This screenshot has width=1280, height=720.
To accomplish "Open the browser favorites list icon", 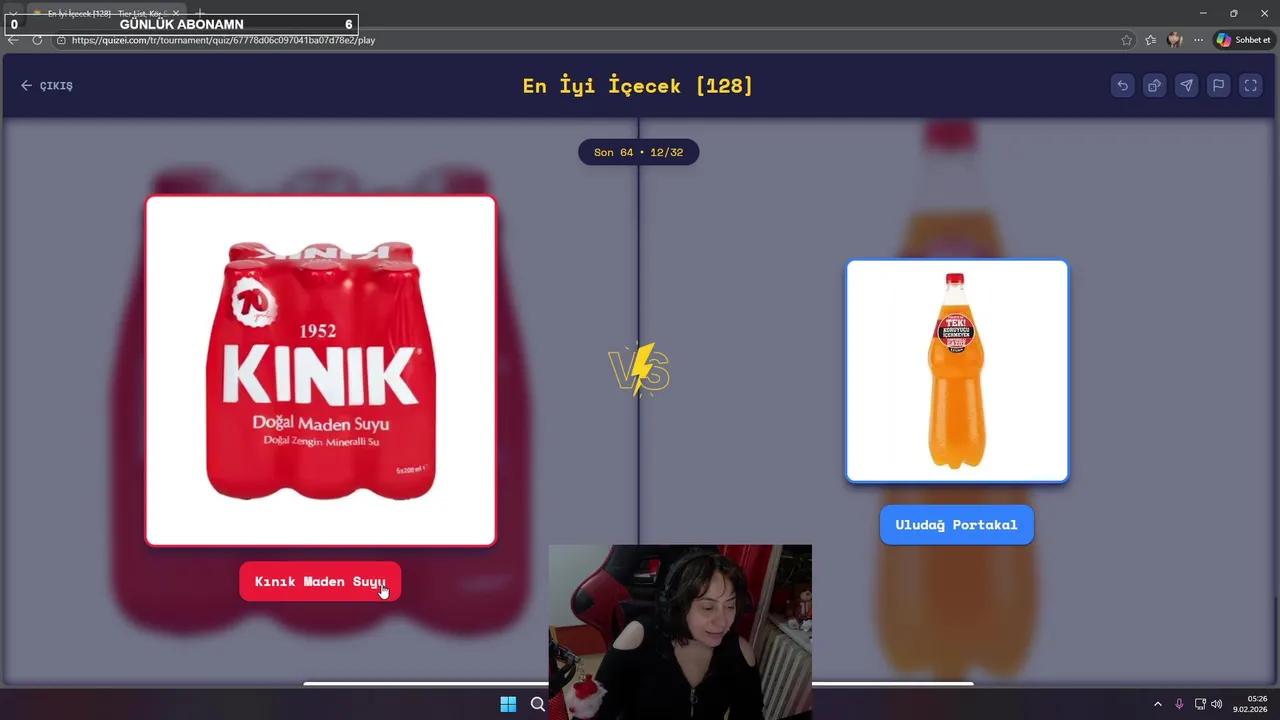I will click(1150, 40).
